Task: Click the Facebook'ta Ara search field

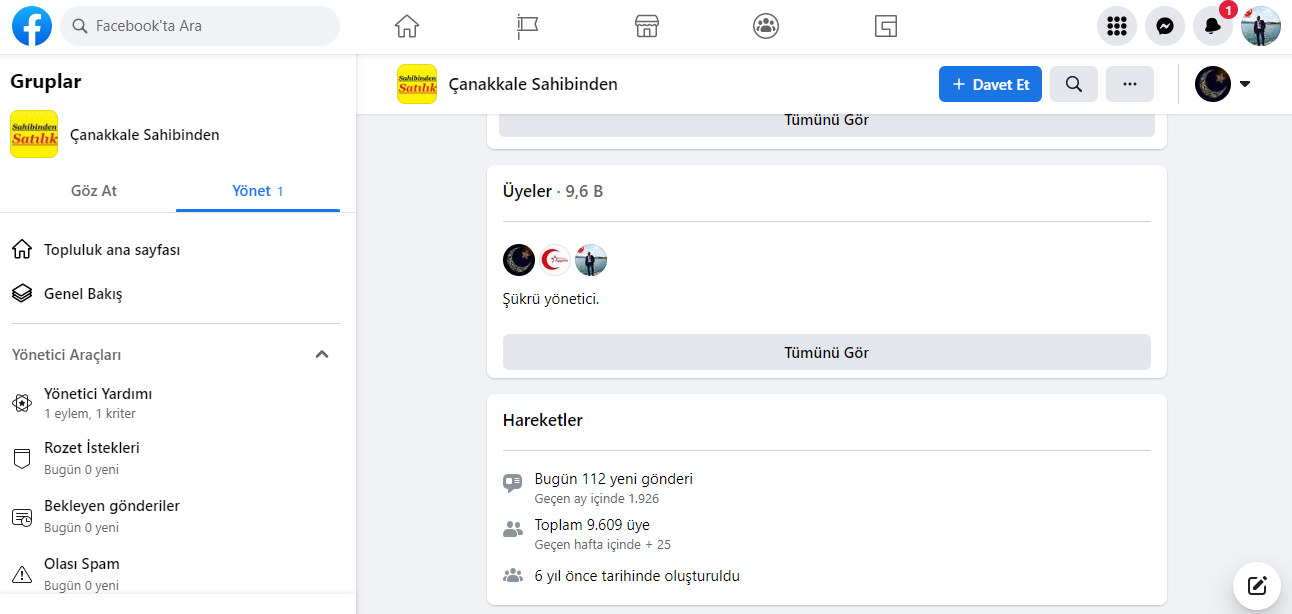Action: (x=200, y=26)
